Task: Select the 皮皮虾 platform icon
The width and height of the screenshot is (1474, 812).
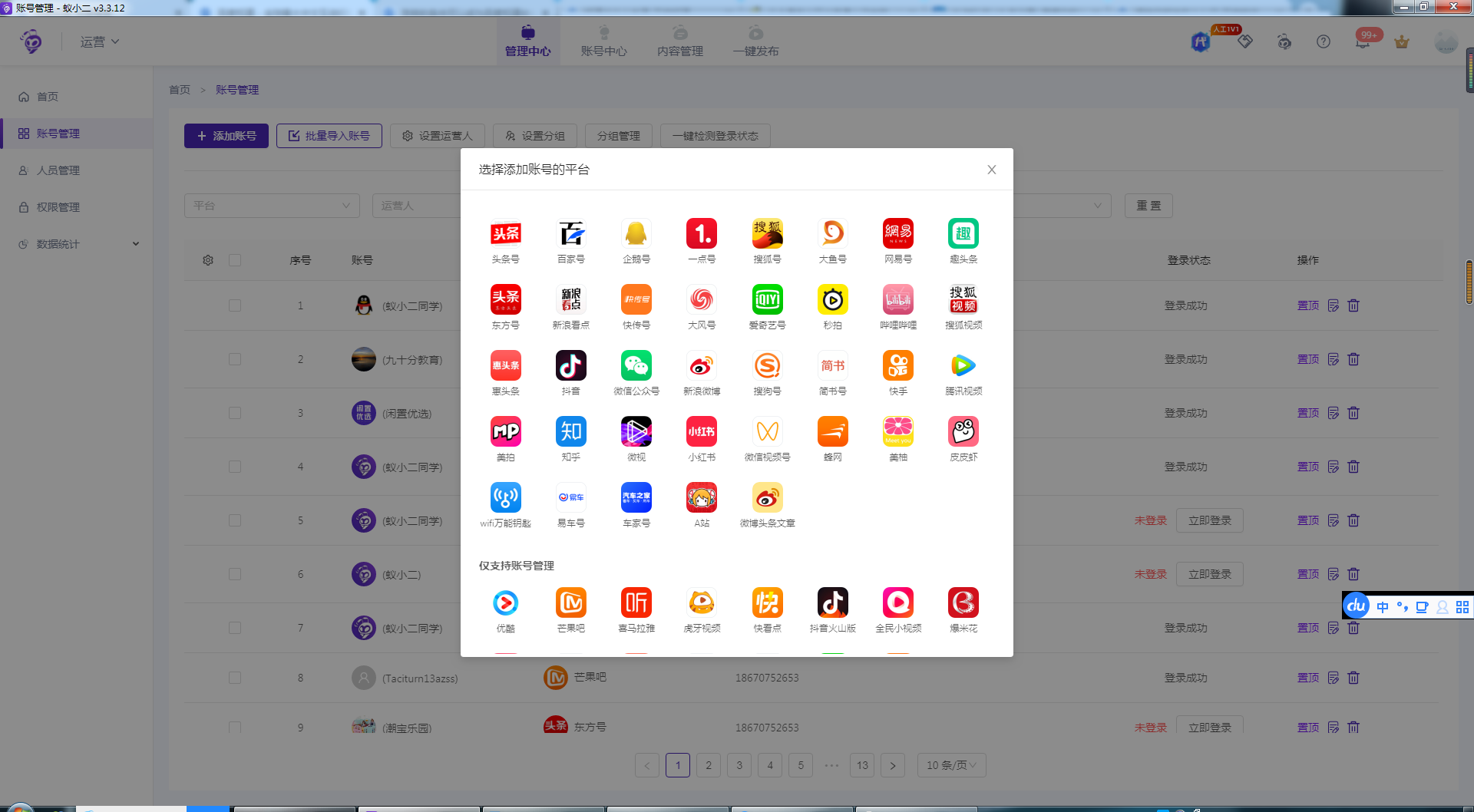Action: (x=963, y=431)
